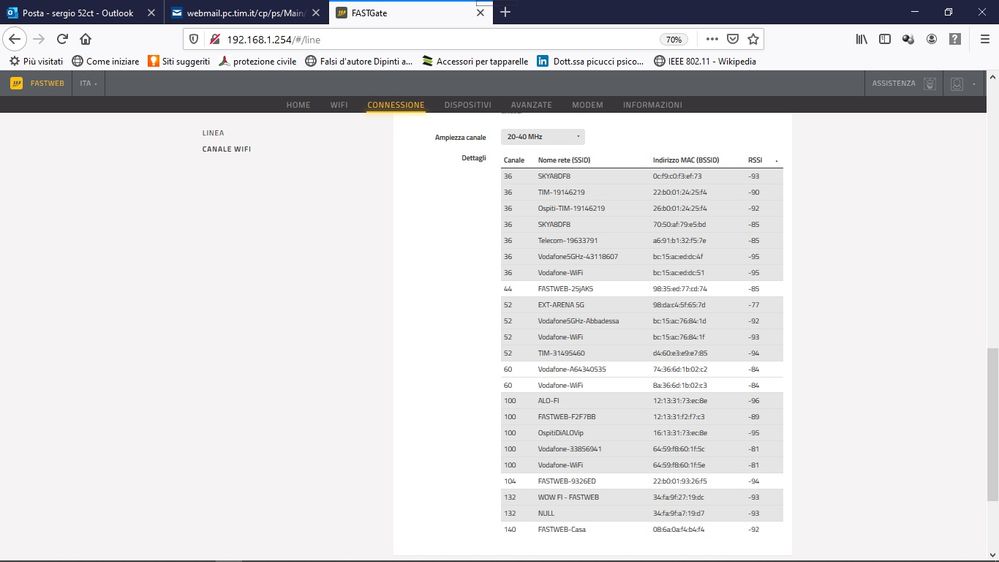Open IEEE 802.11 Wikipedia bookmark
The image size is (999, 562).
[x=705, y=61]
